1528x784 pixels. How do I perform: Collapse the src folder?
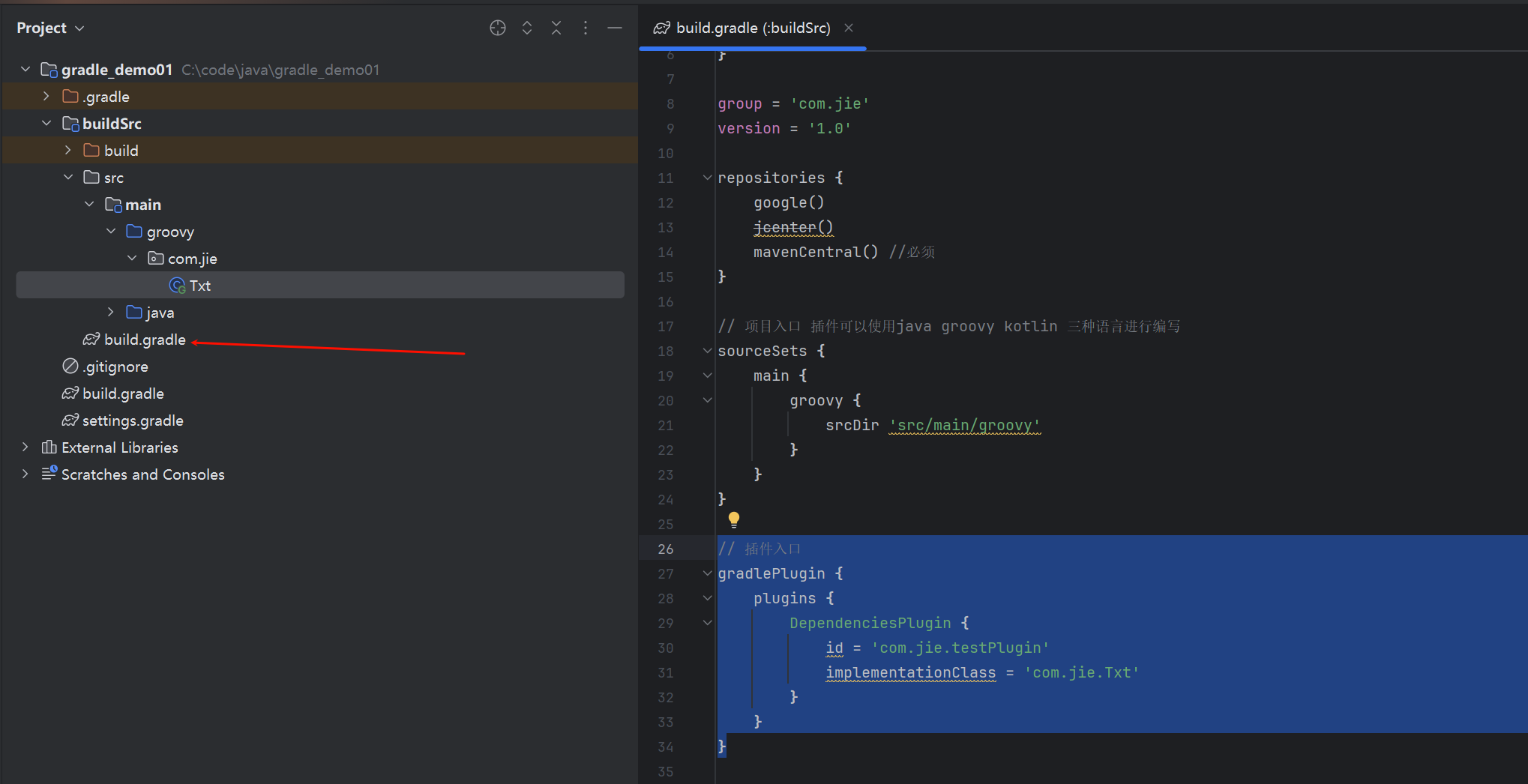(68, 178)
